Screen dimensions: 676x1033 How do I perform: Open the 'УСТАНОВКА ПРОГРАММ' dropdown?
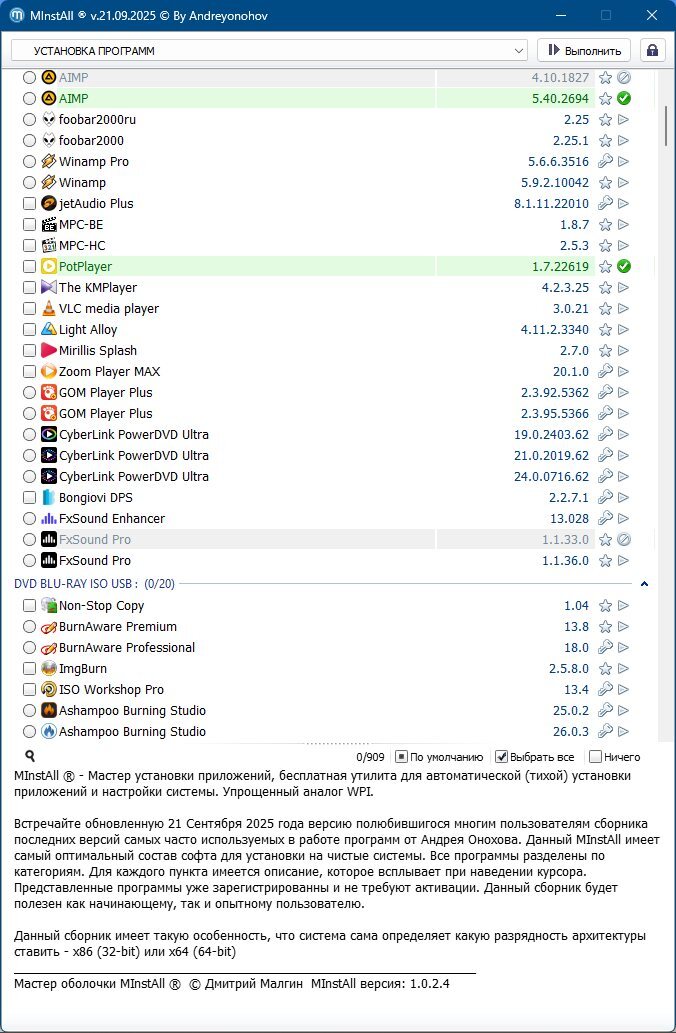coord(269,50)
